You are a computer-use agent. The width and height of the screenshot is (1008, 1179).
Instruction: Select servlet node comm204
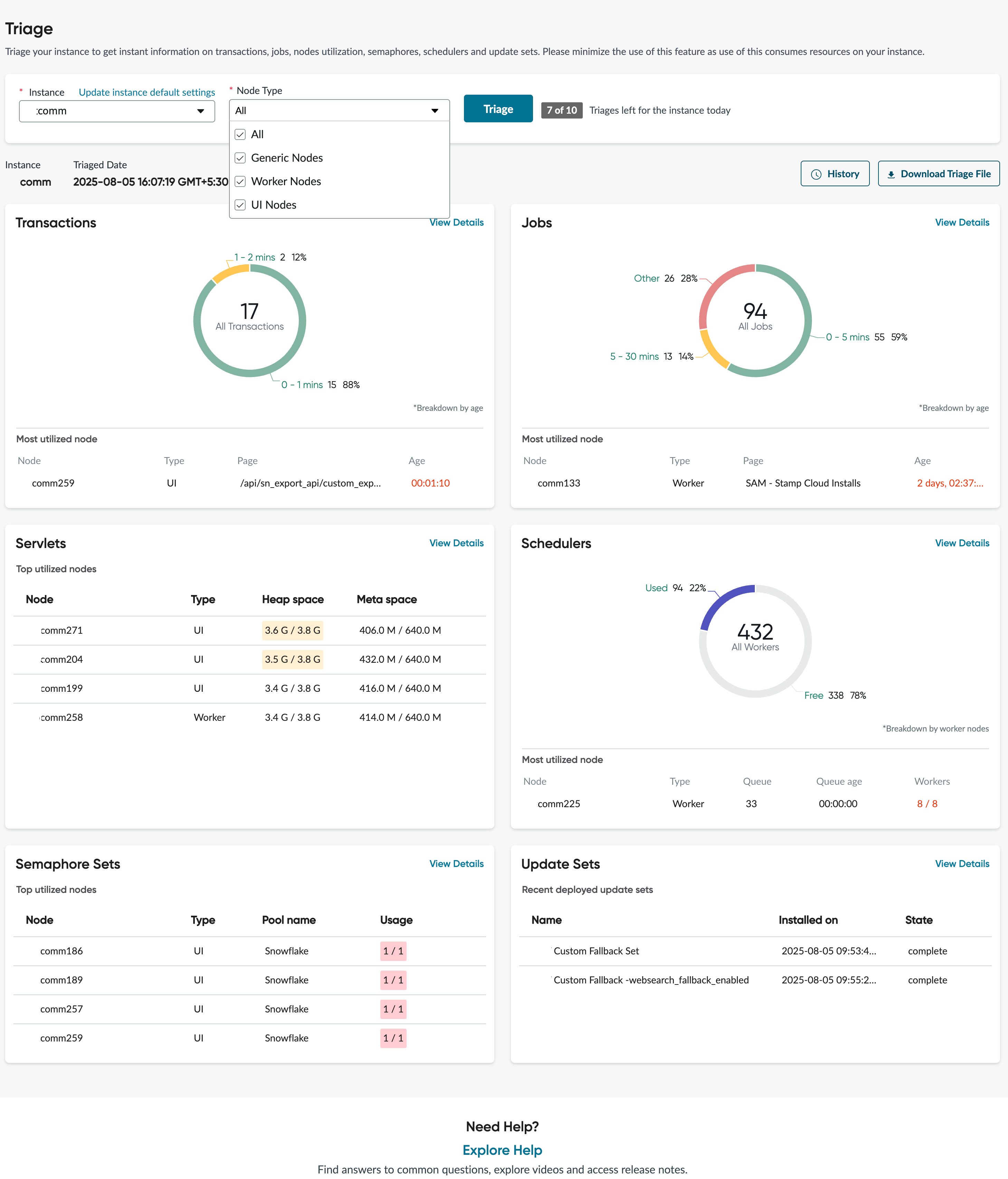coord(61,660)
